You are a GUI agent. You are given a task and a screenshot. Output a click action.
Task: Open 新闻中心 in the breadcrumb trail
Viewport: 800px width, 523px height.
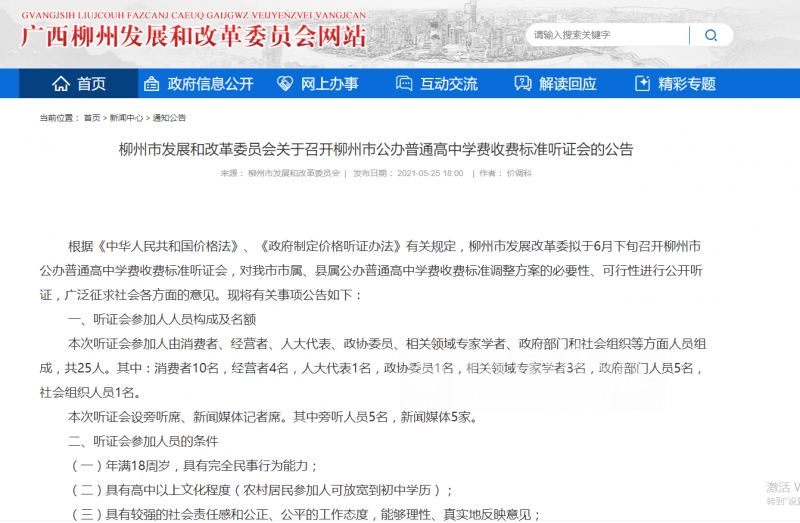(126, 118)
